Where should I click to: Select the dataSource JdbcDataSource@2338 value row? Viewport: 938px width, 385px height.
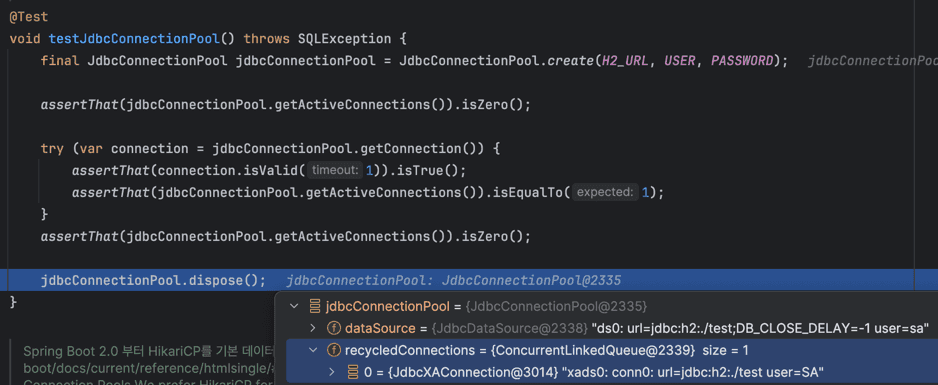pyautogui.click(x=612, y=328)
